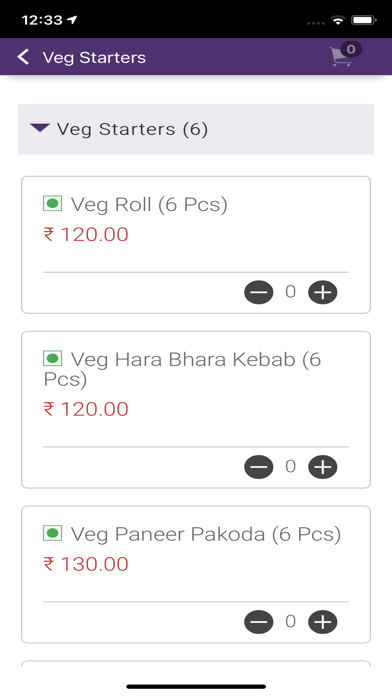
Task: Add one Veg Hara Bhara Kebab
Action: (323, 467)
